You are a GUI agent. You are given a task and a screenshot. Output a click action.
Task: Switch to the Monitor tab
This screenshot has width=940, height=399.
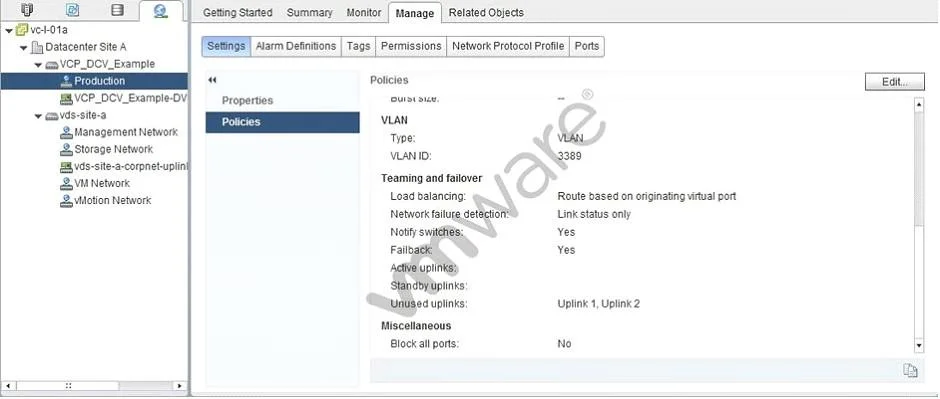coord(364,13)
